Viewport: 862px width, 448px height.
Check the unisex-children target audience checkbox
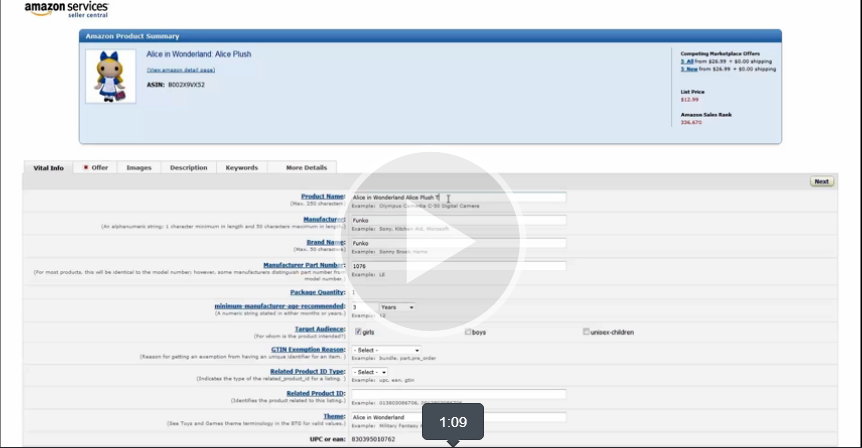pos(586,332)
